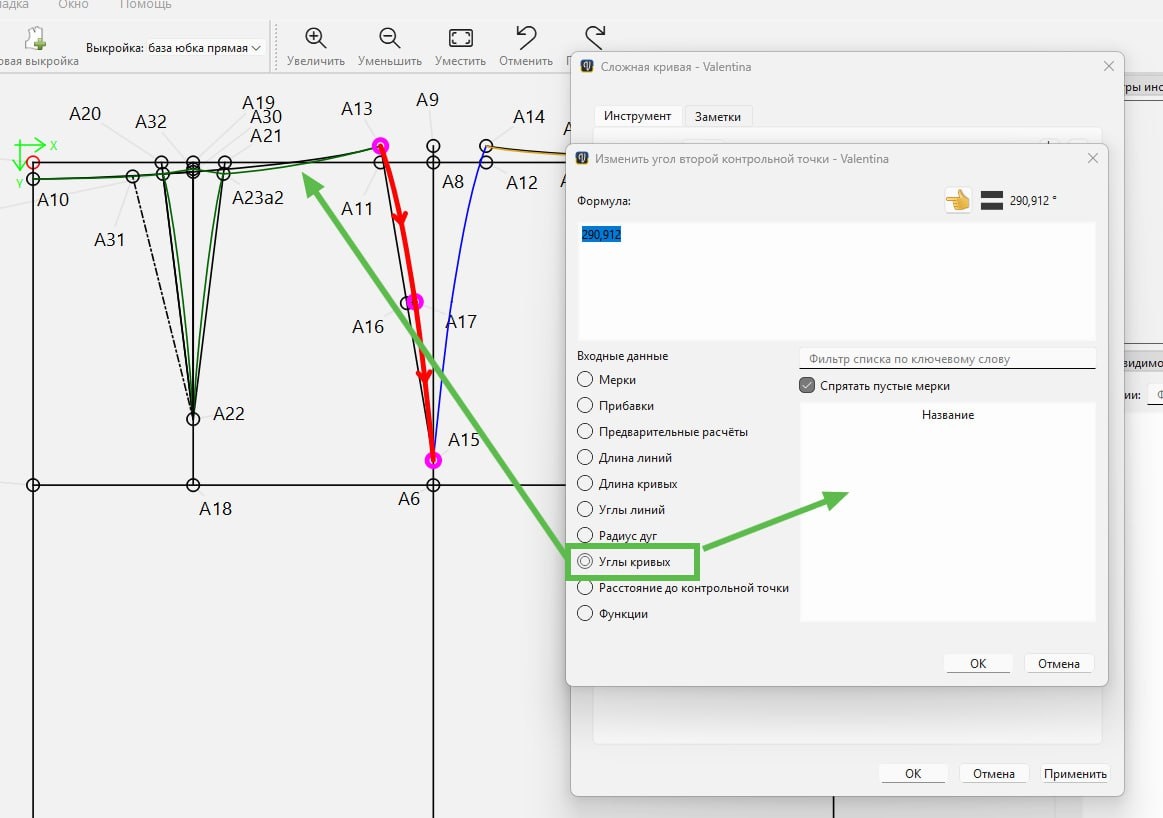Select the Радиус дуг radio button
The height and width of the screenshot is (818, 1163).
tap(584, 535)
